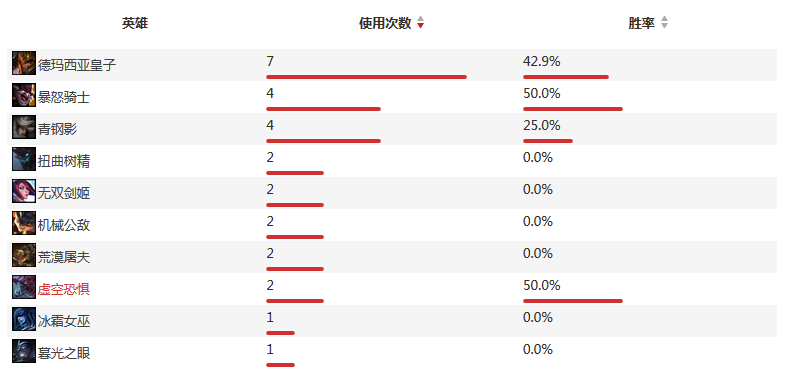Click the 扭曲树精 hero portrait icon
Screen dimensions: 787x379
point(24,160)
